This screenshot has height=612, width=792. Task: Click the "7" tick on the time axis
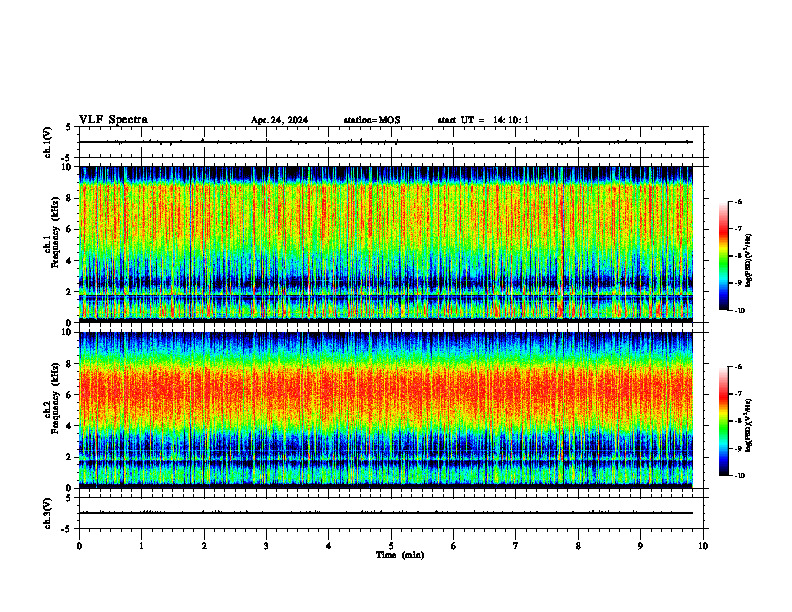point(516,546)
